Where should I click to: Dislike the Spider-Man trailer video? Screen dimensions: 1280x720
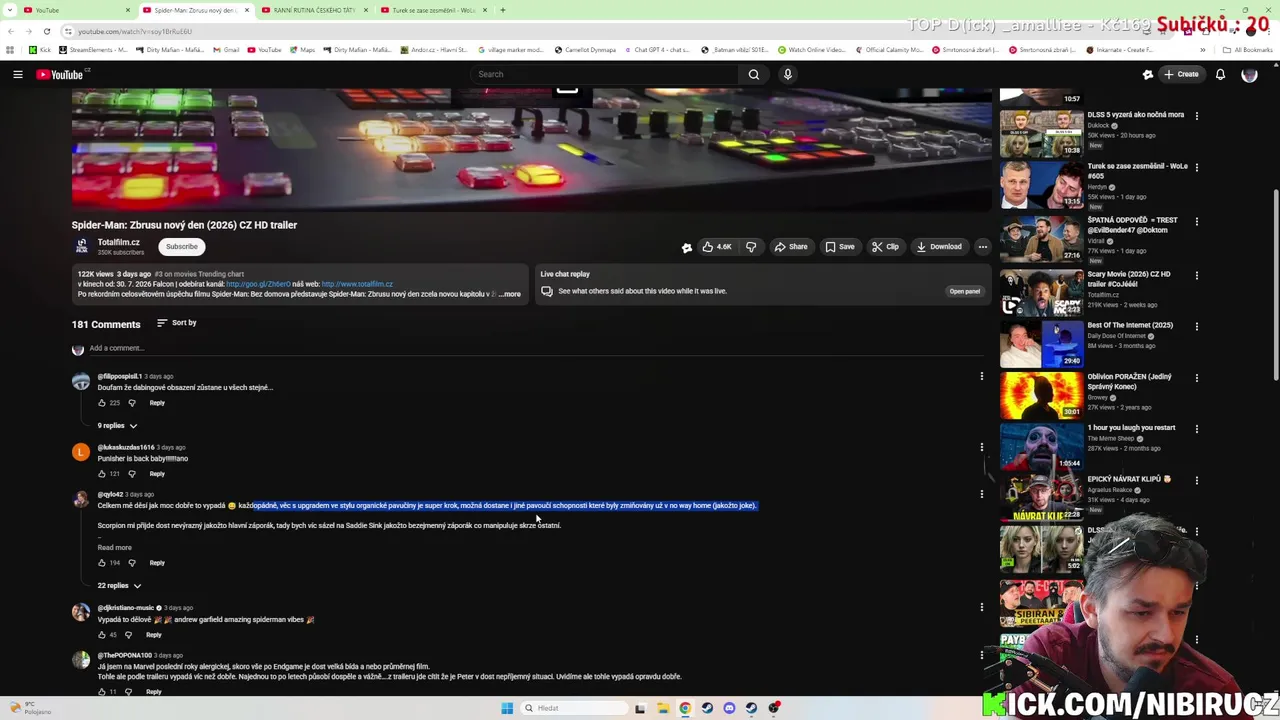(x=751, y=247)
